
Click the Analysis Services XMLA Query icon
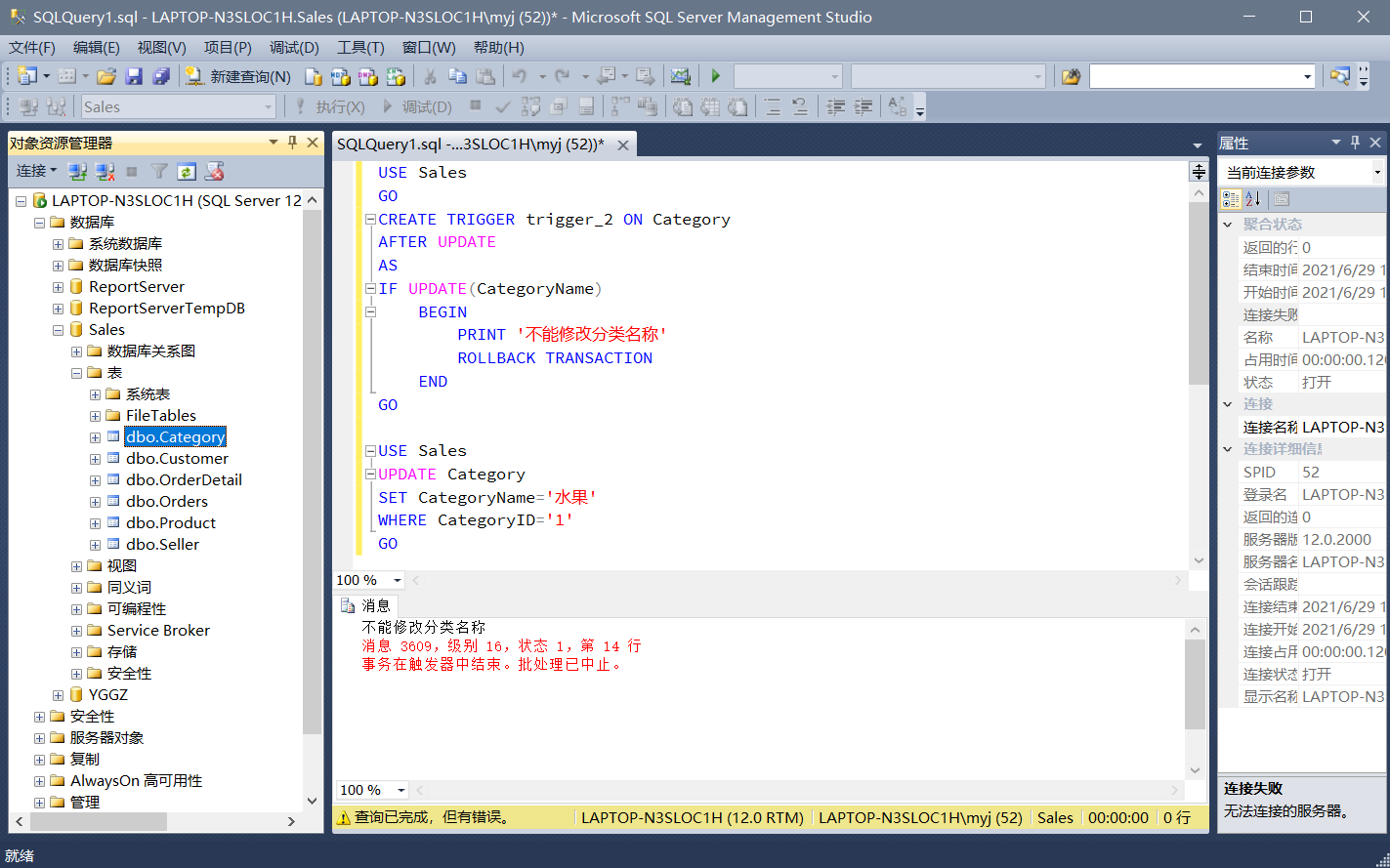click(x=395, y=76)
